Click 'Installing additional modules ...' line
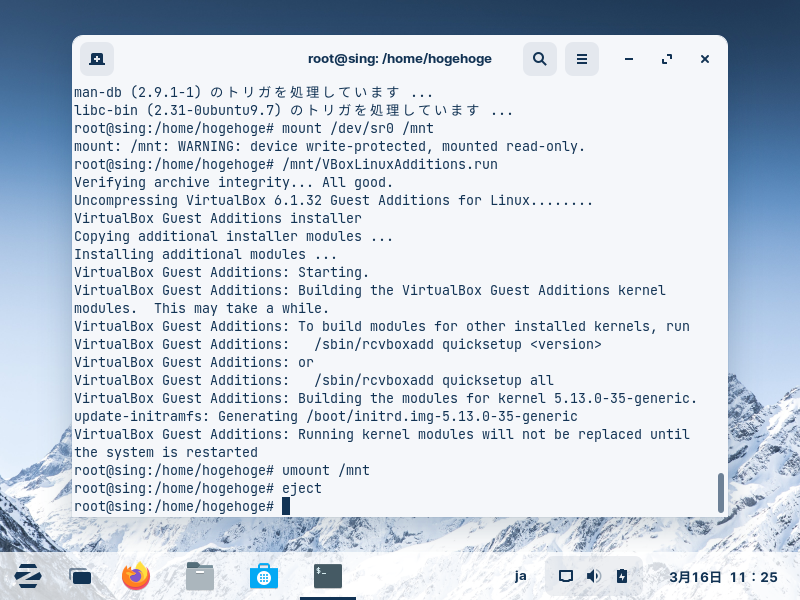This screenshot has height=600, width=800. pyautogui.click(x=206, y=254)
